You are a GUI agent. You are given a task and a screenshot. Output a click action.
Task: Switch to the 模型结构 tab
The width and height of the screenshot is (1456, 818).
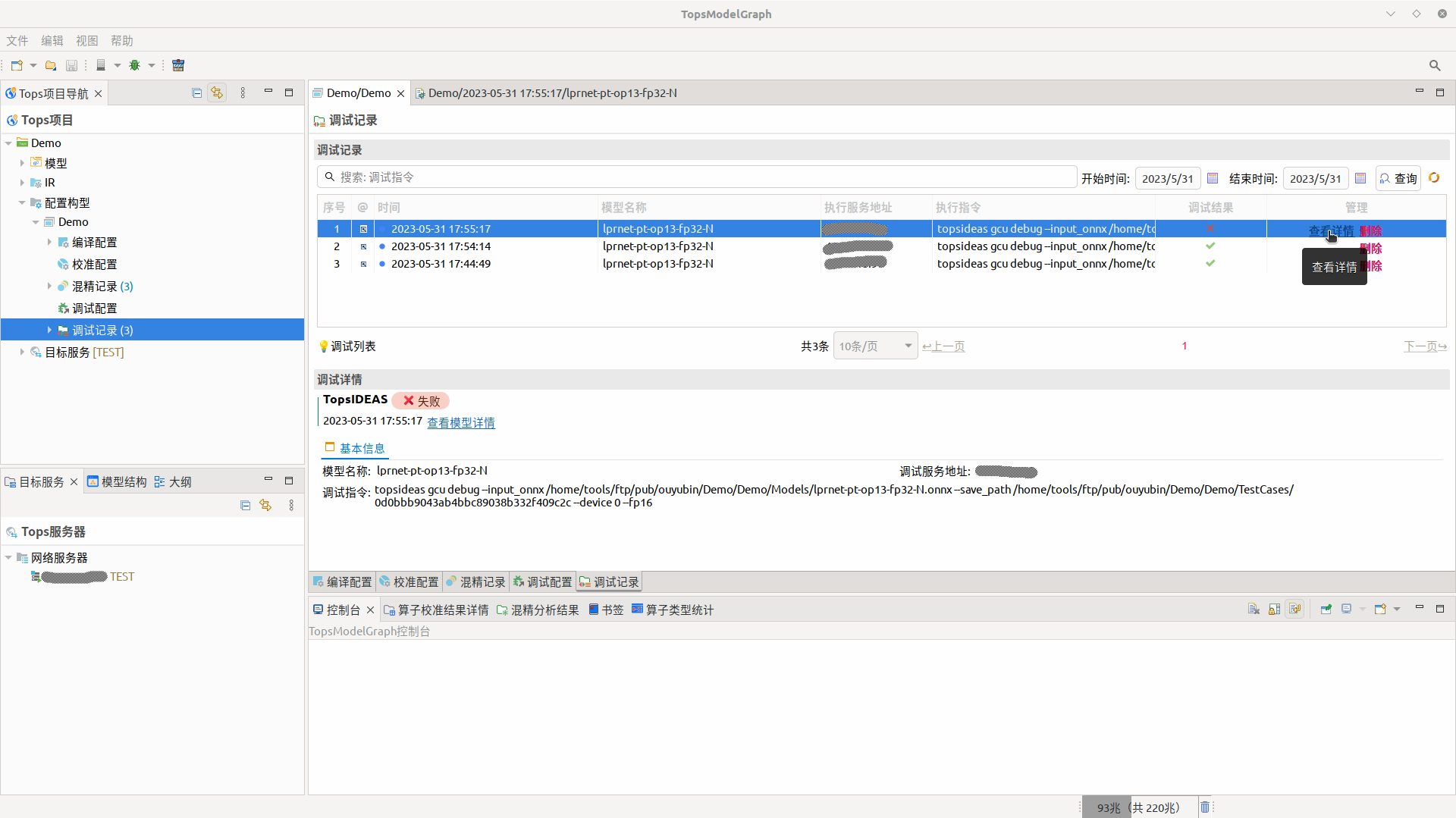tap(117, 481)
